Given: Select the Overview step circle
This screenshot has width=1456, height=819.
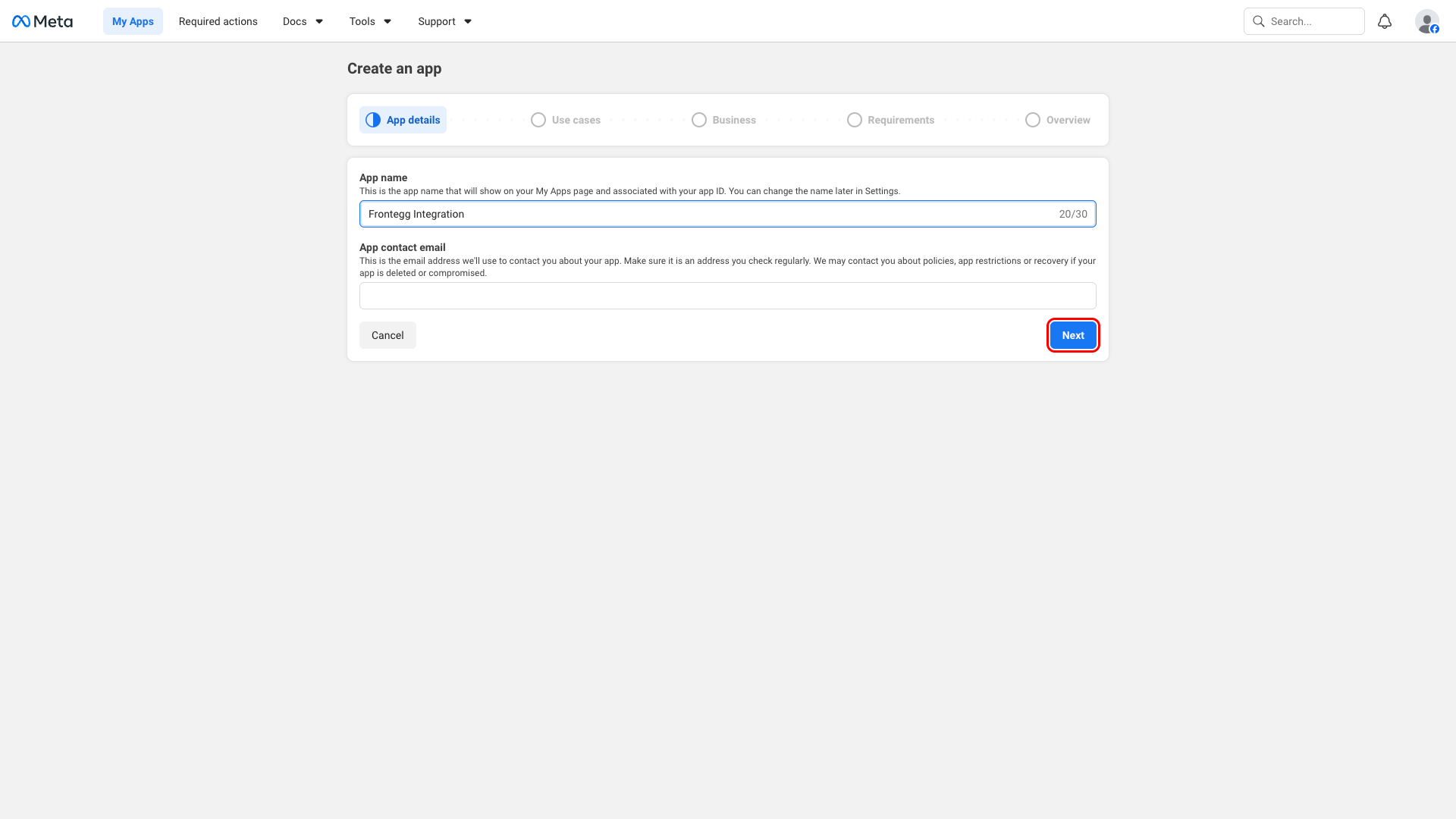Looking at the screenshot, I should [x=1033, y=120].
